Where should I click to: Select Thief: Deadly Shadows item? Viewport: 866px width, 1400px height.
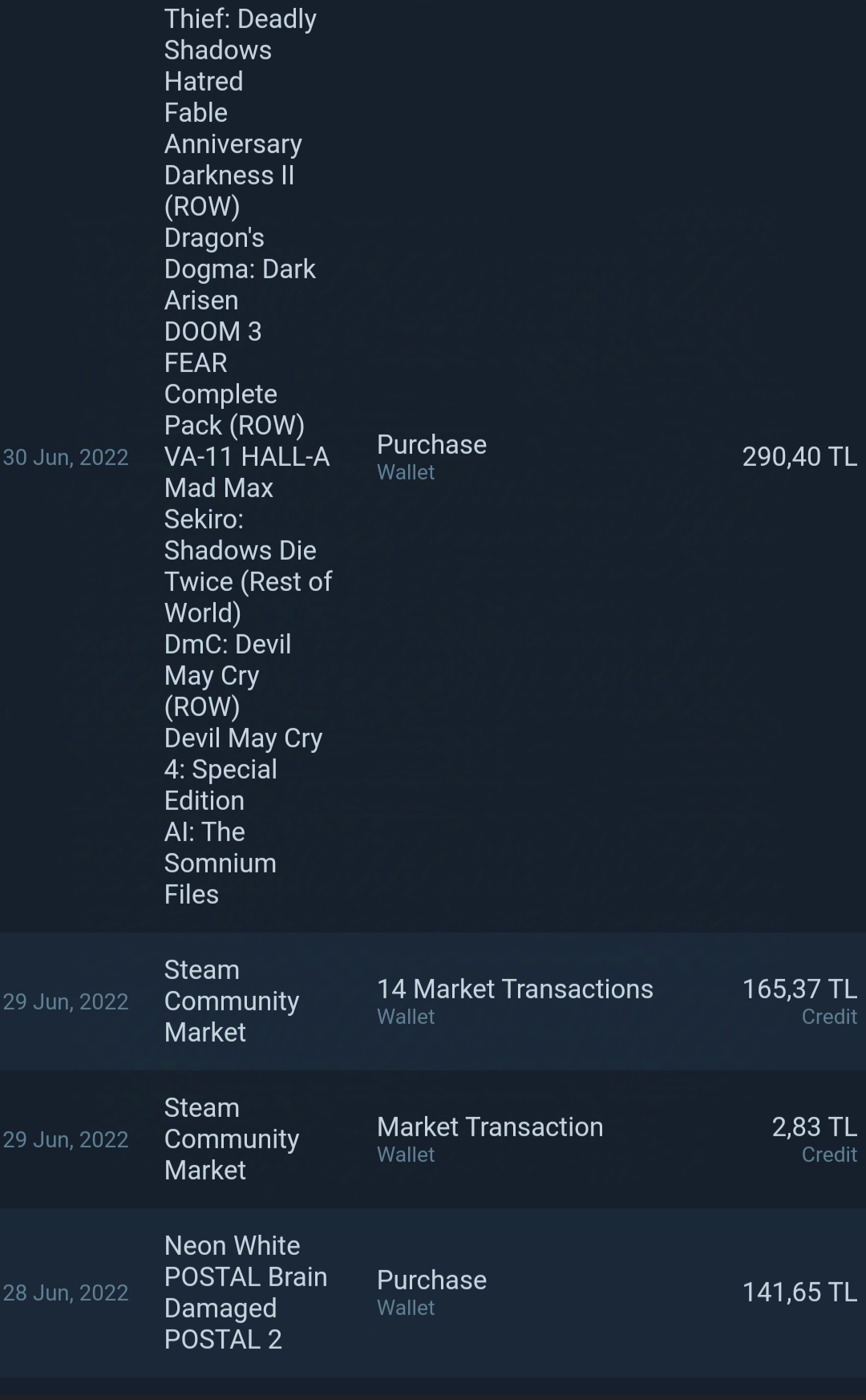[241, 34]
